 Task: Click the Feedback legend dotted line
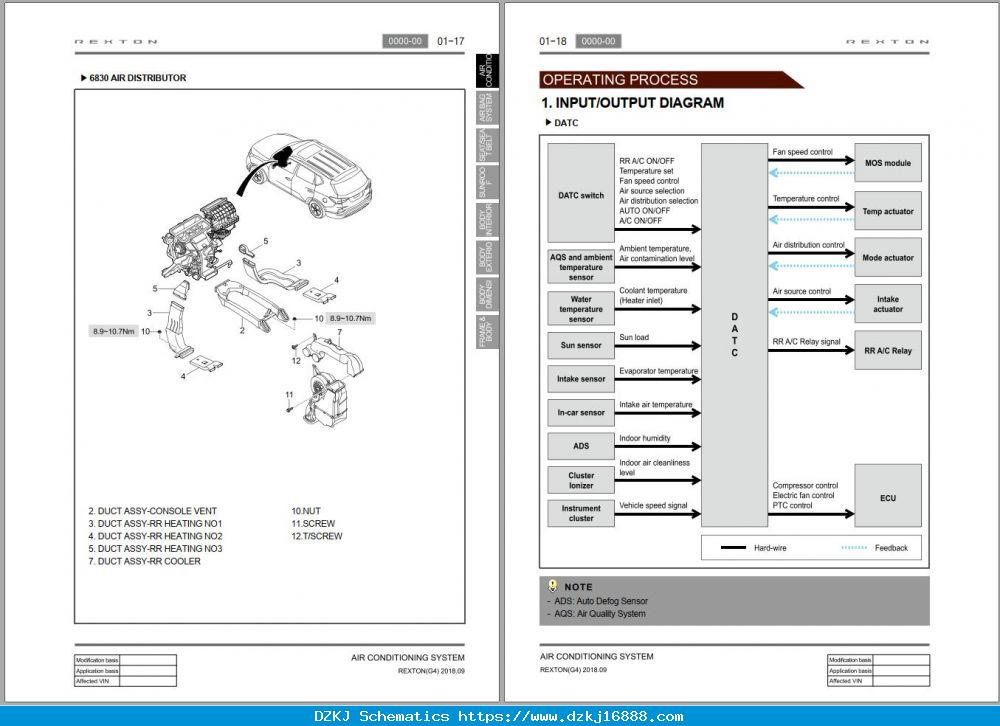[854, 547]
